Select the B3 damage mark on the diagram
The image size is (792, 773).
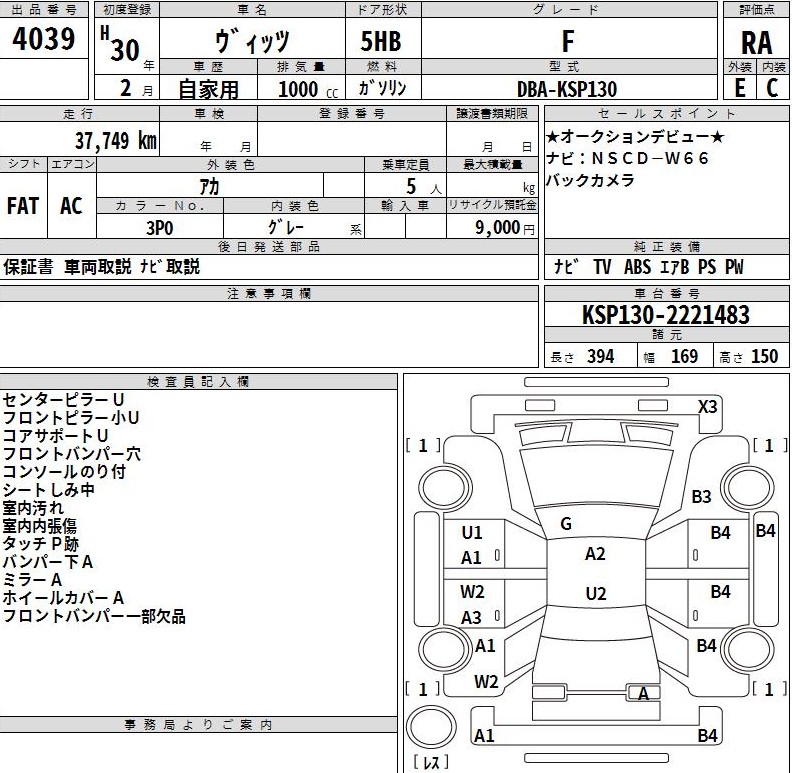701,496
